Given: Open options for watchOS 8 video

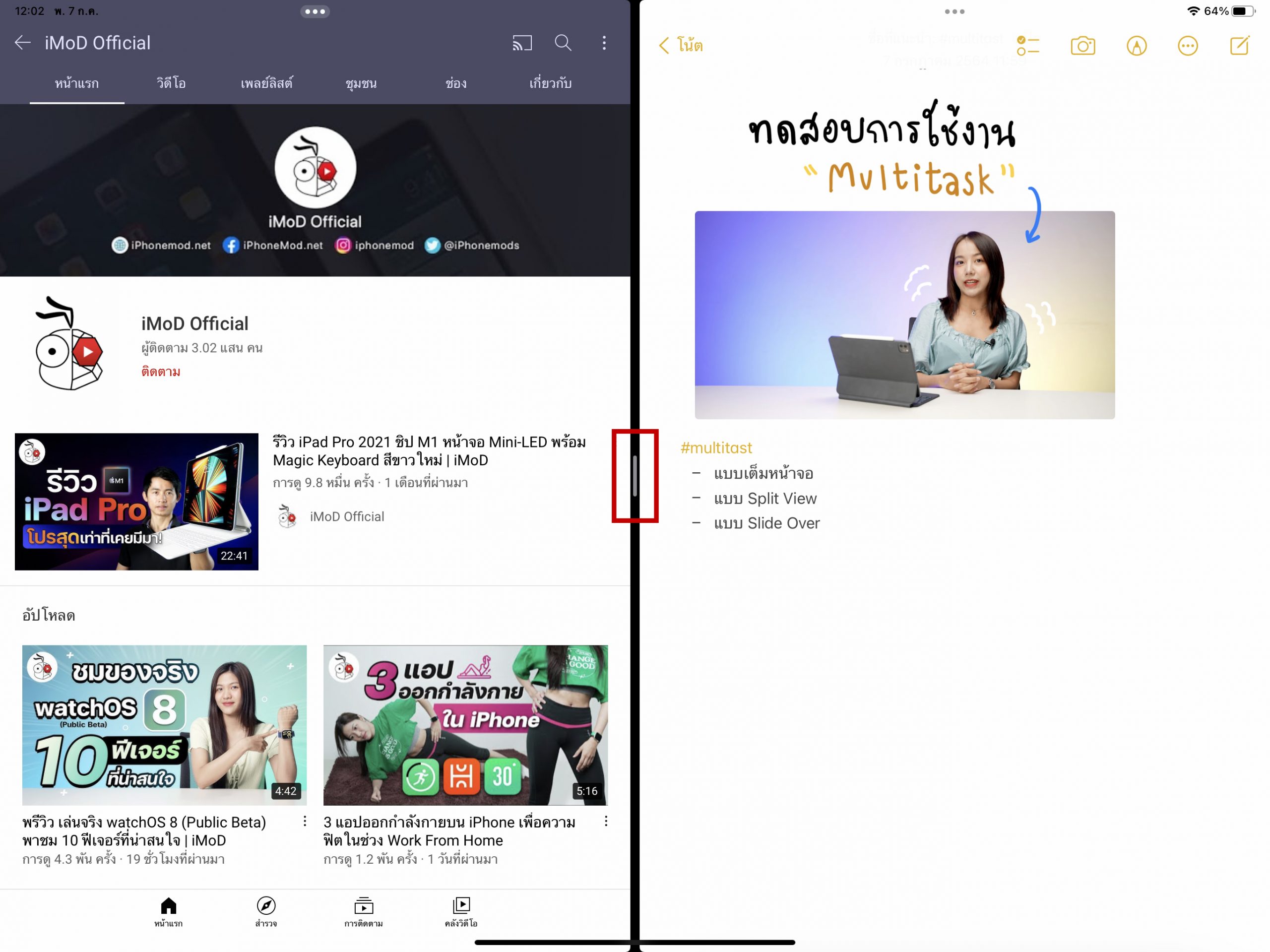Looking at the screenshot, I should (305, 821).
